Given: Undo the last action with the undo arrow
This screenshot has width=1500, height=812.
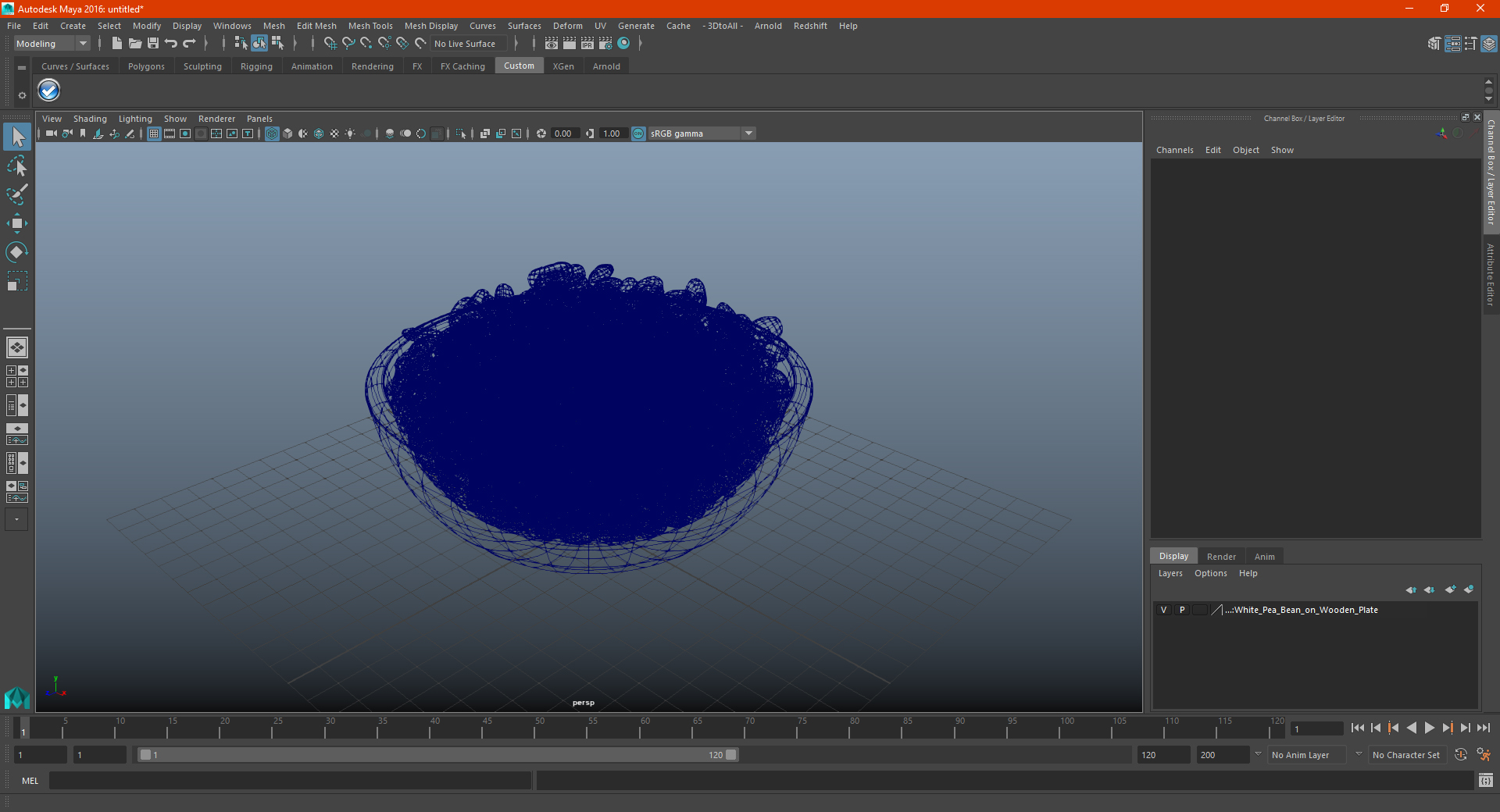Looking at the screenshot, I should pyautogui.click(x=171, y=44).
